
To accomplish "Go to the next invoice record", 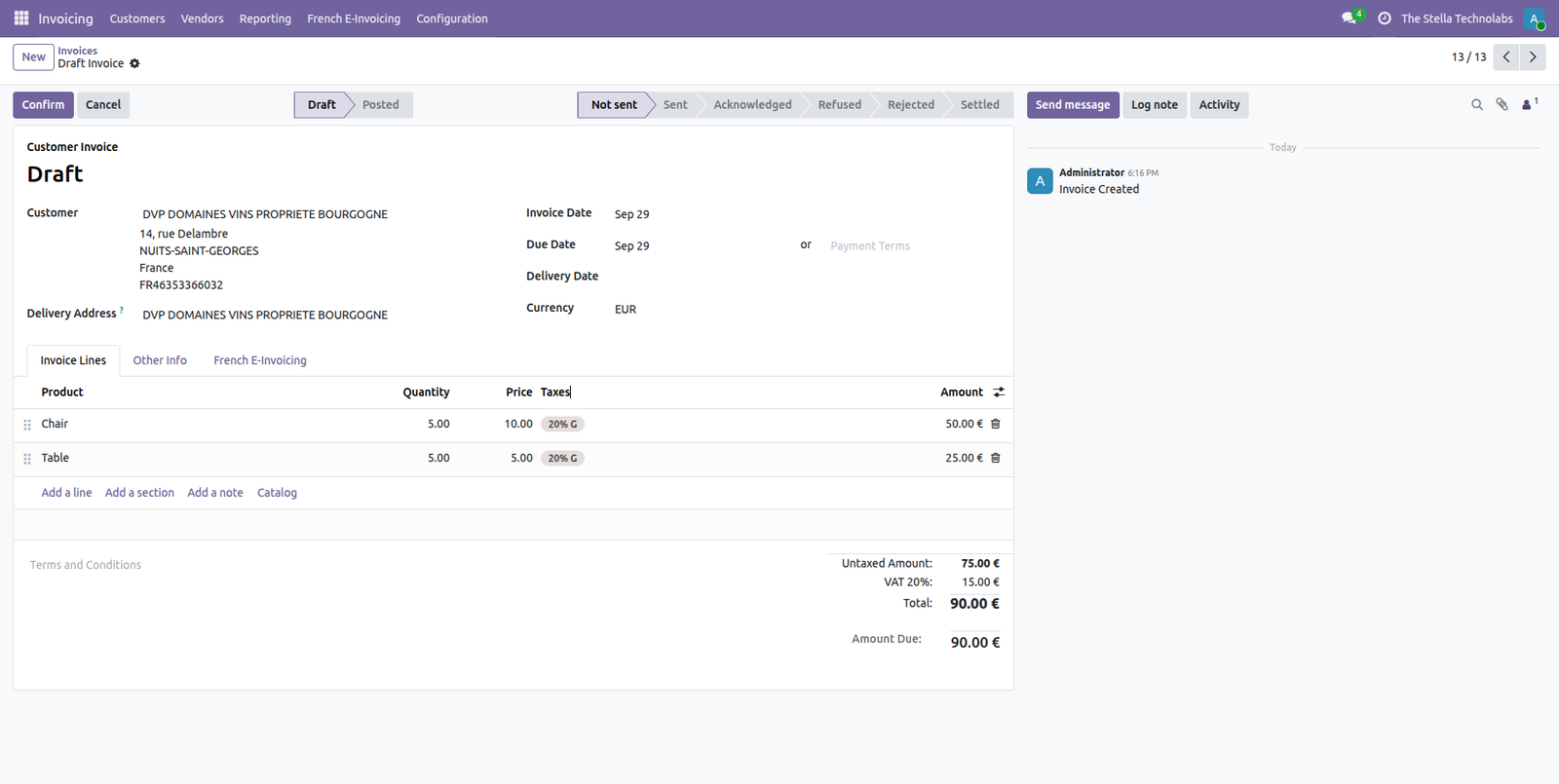I will 1533,56.
